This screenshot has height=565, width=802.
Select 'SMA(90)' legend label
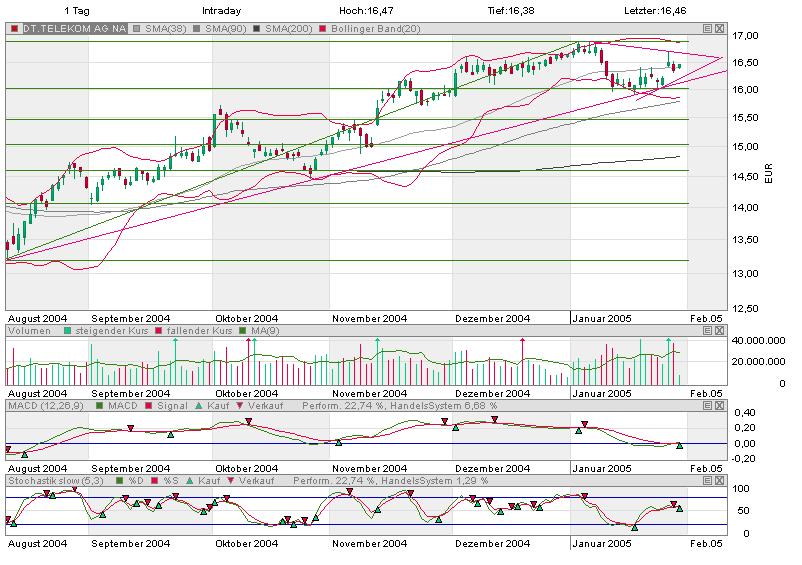coord(226,29)
